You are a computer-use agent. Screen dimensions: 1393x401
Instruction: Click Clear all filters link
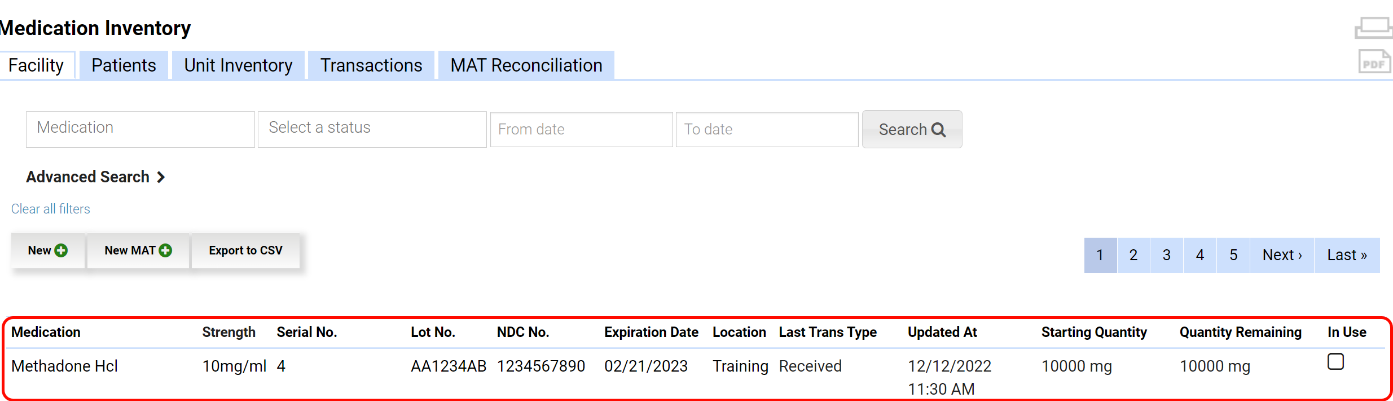click(51, 209)
